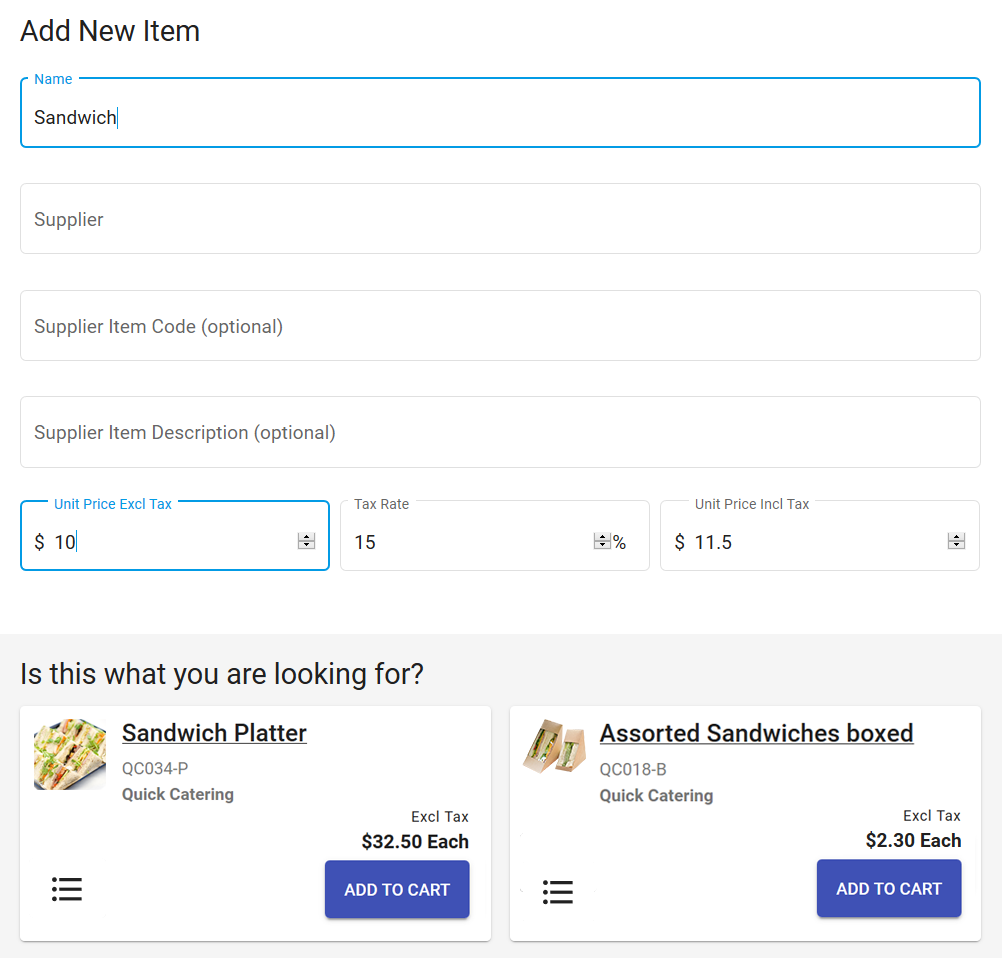1002x958 pixels.
Task: Increase Unit Price Excl Tax with up arrow
Action: click(x=307, y=537)
